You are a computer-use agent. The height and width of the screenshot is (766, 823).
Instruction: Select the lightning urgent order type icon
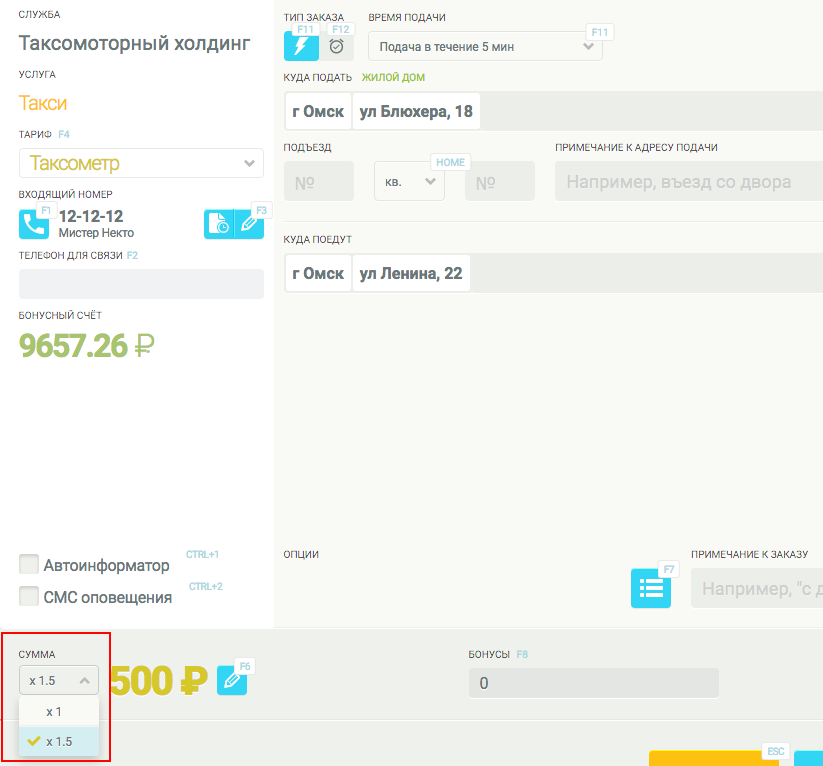301,46
